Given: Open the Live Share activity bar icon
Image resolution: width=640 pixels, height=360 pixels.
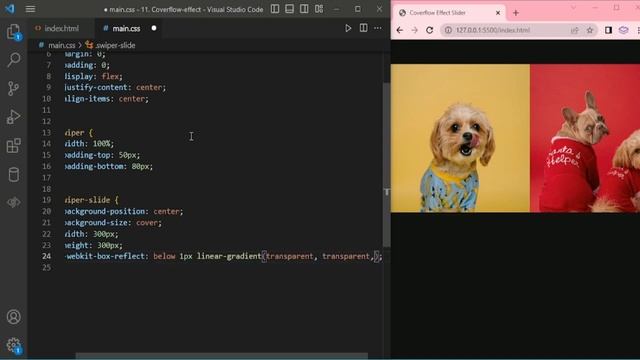Looking at the screenshot, I should tap(13, 202).
